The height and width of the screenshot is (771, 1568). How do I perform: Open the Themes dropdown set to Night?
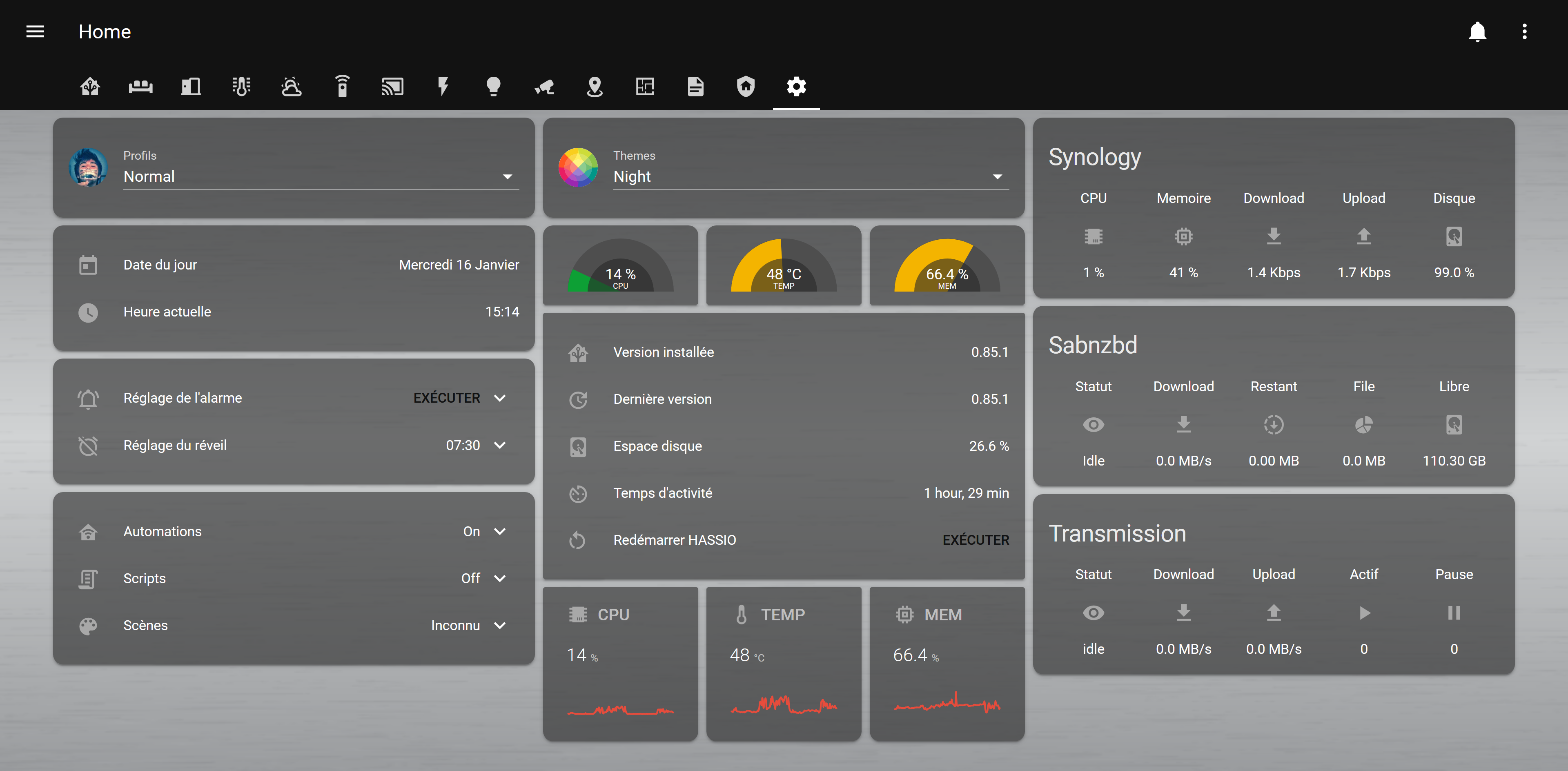click(810, 176)
